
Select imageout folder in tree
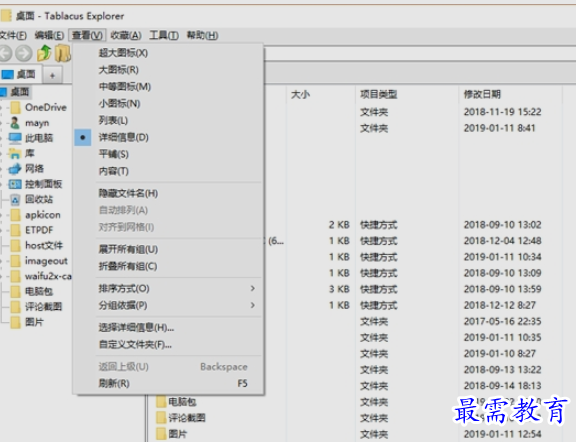[x=46, y=261]
